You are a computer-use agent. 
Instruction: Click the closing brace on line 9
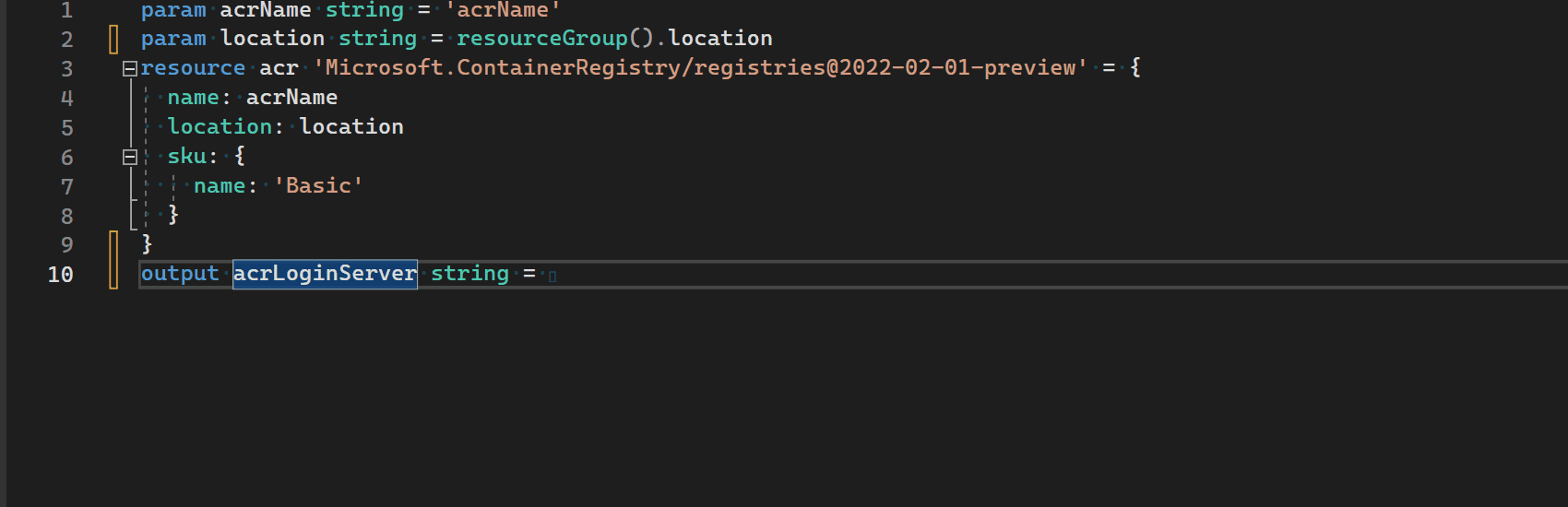pyautogui.click(x=147, y=244)
